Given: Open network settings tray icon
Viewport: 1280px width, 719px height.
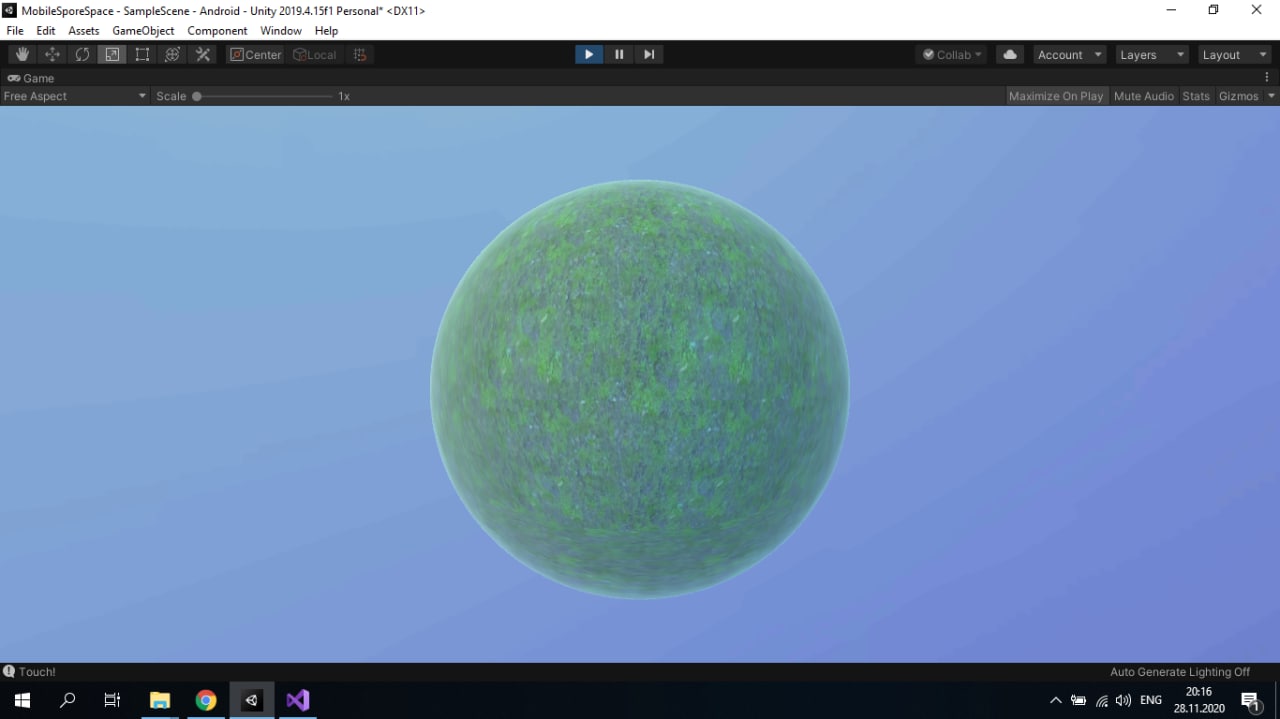Looking at the screenshot, I should (x=1101, y=700).
